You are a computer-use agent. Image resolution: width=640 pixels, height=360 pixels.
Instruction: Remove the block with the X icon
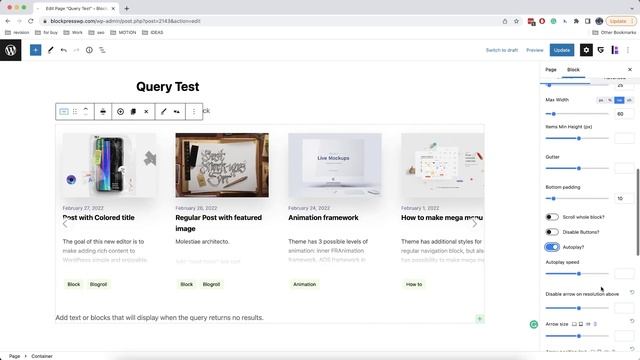pyautogui.click(x=146, y=111)
